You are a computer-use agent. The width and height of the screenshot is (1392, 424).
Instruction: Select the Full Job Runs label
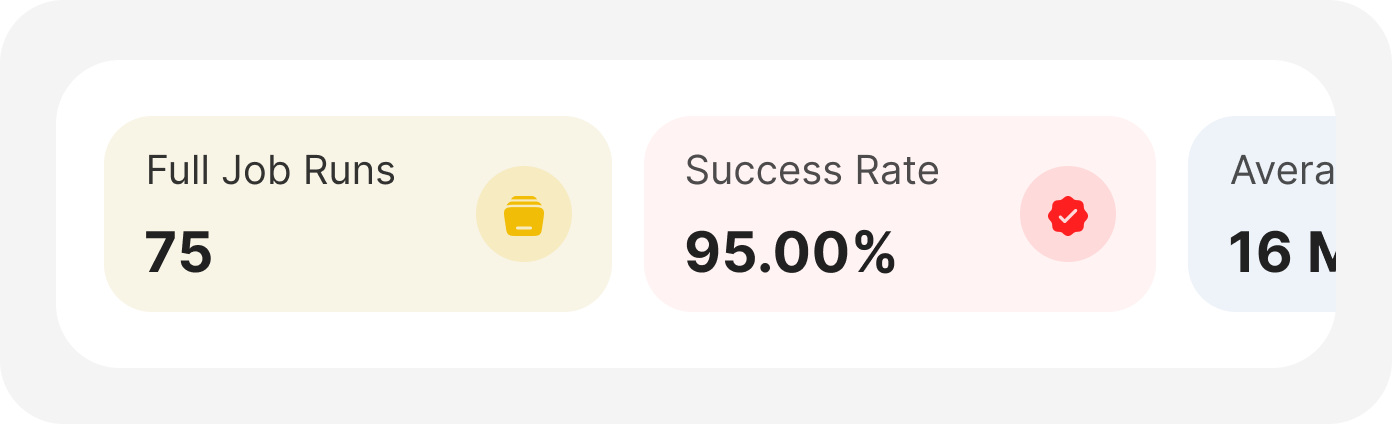(271, 171)
